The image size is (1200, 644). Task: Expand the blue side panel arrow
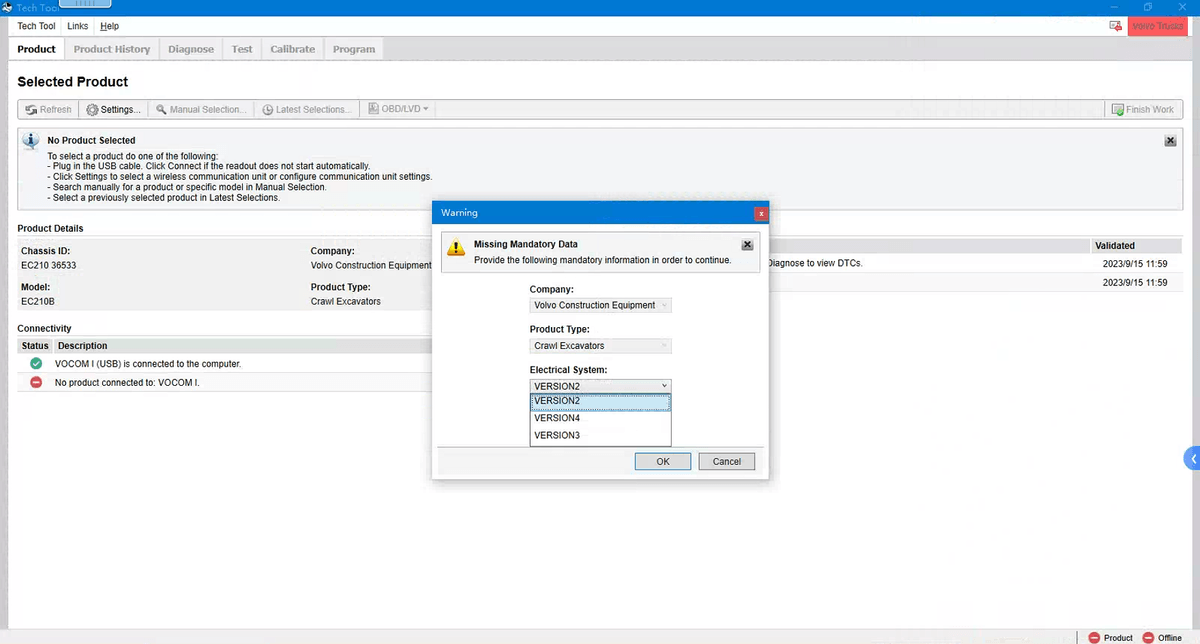pos(1192,459)
